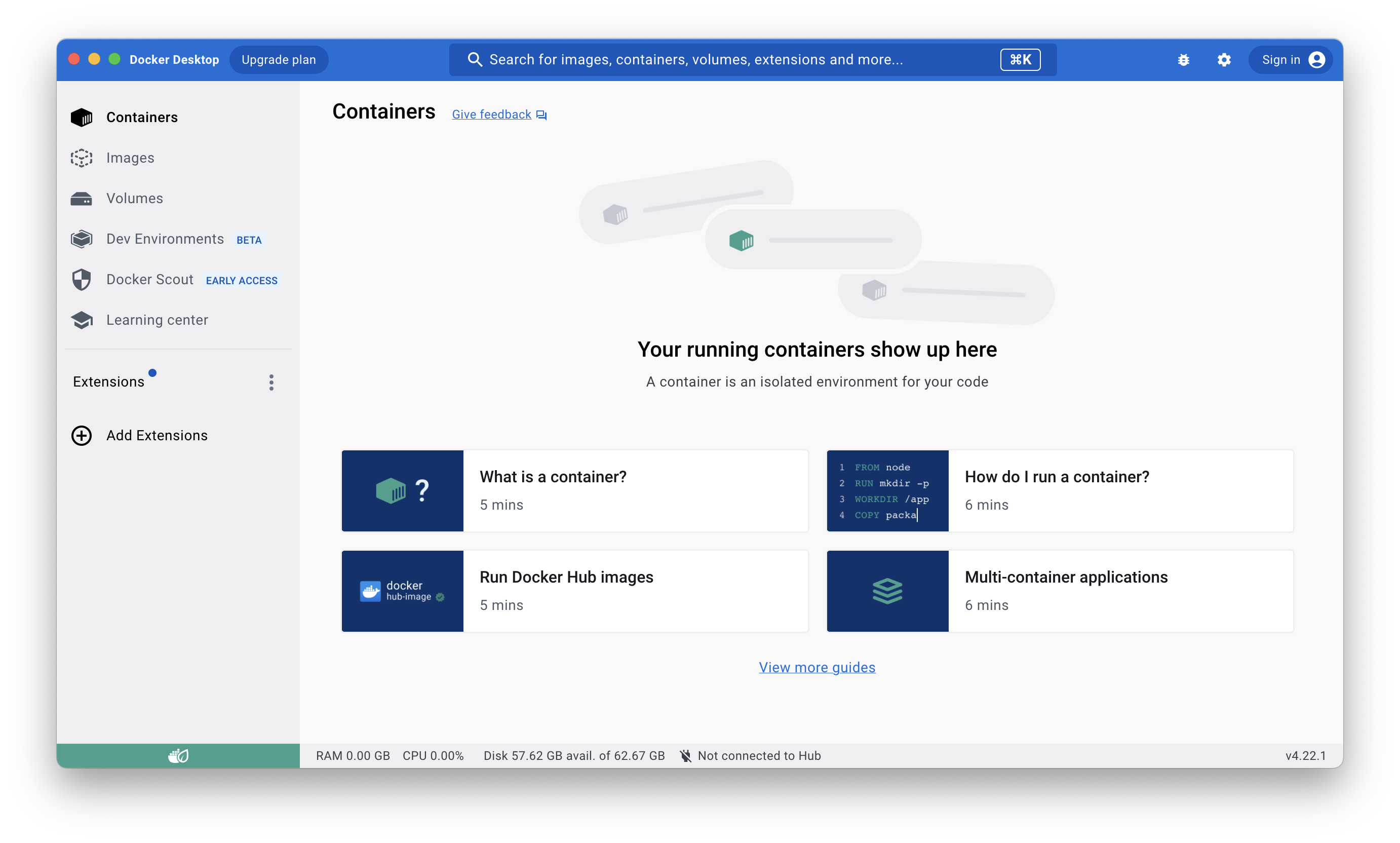Image resolution: width=1400 pixels, height=843 pixels.
Task: Click the whale engine status icon
Action: point(178,755)
